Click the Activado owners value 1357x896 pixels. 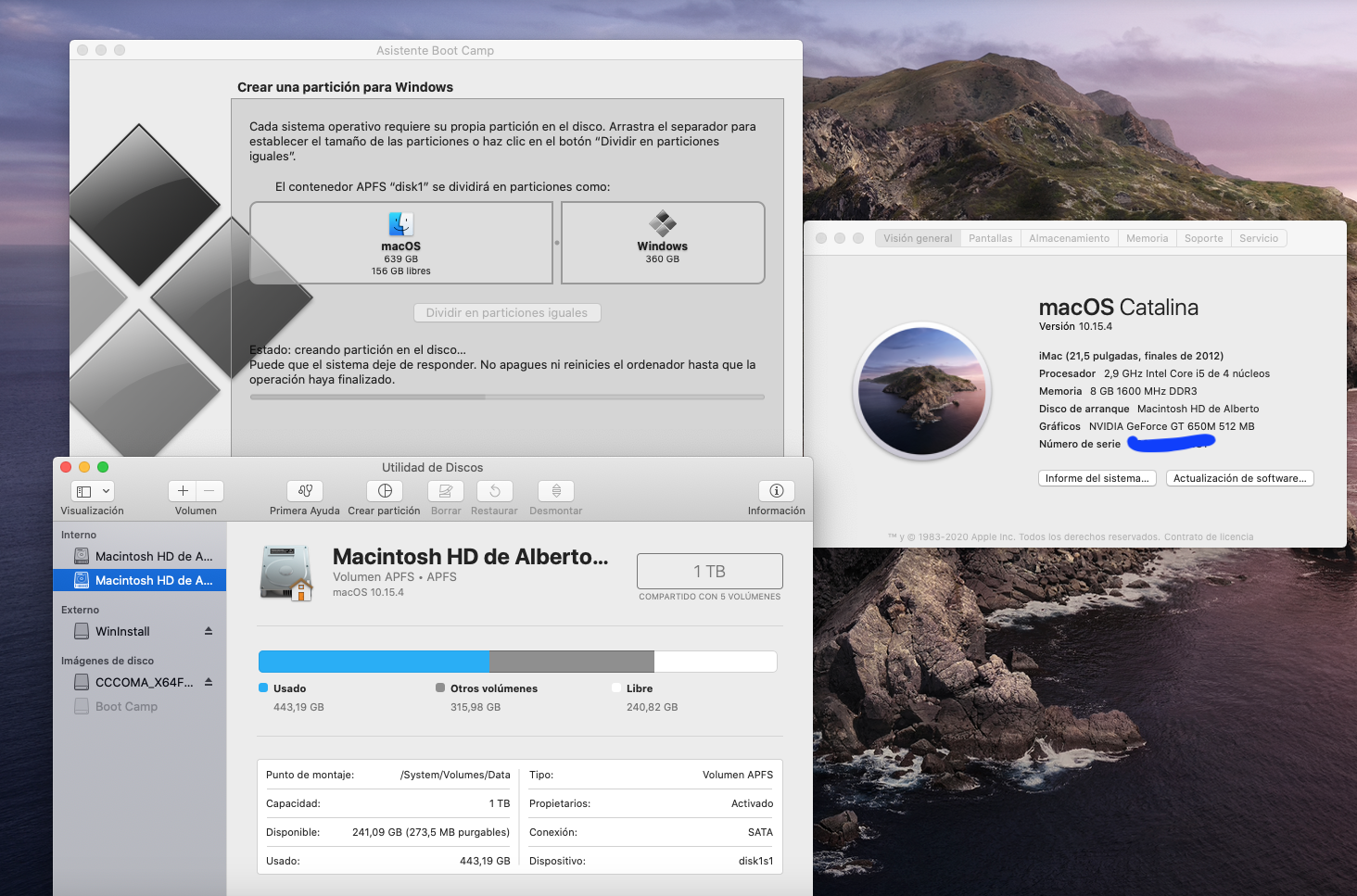pos(752,803)
